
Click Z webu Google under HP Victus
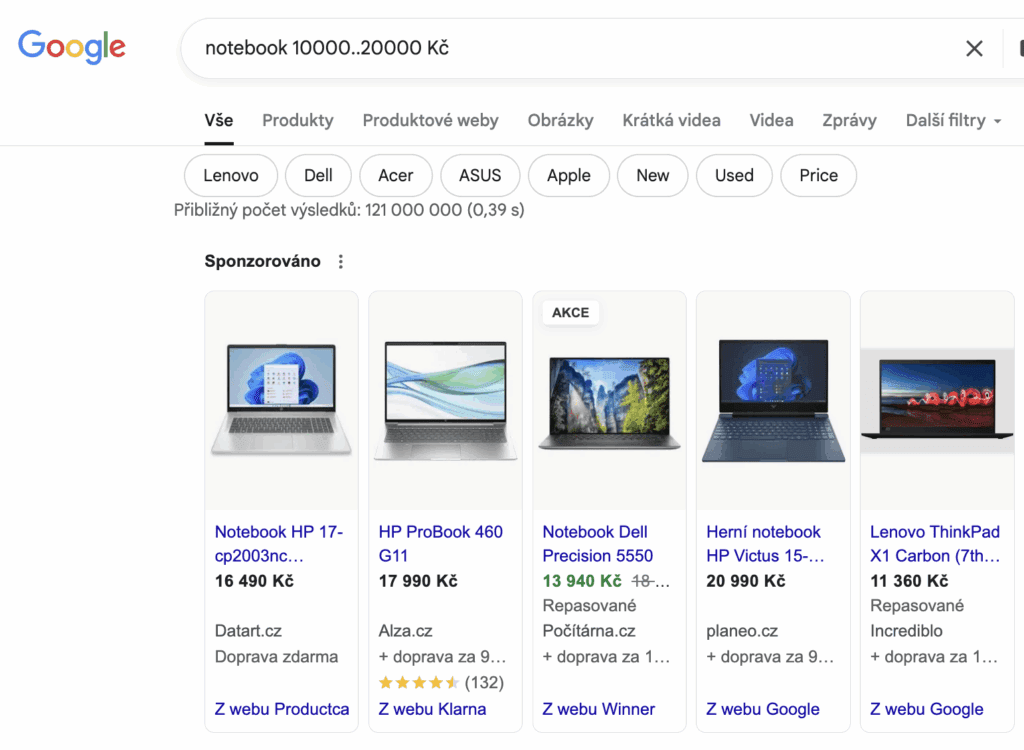pos(763,709)
